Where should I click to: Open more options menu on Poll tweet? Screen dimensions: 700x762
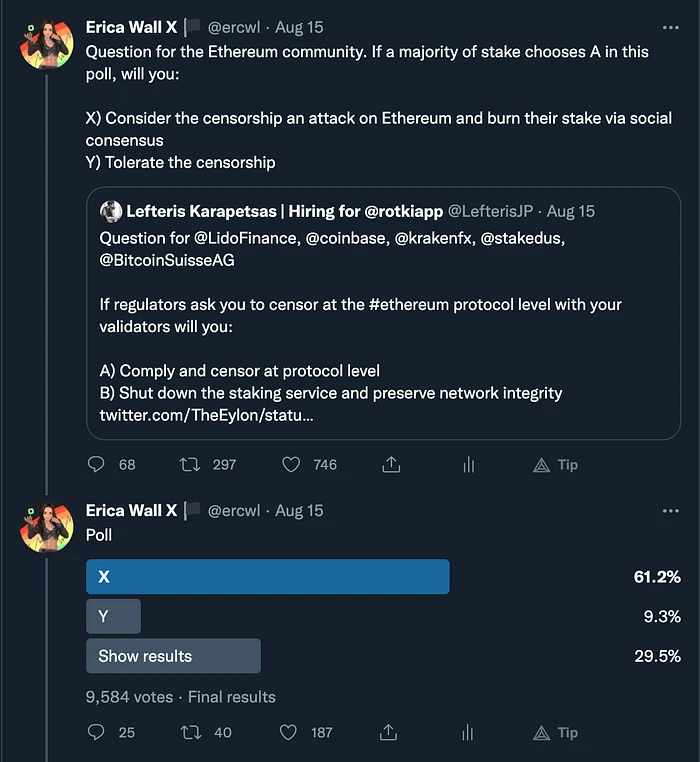click(x=670, y=511)
